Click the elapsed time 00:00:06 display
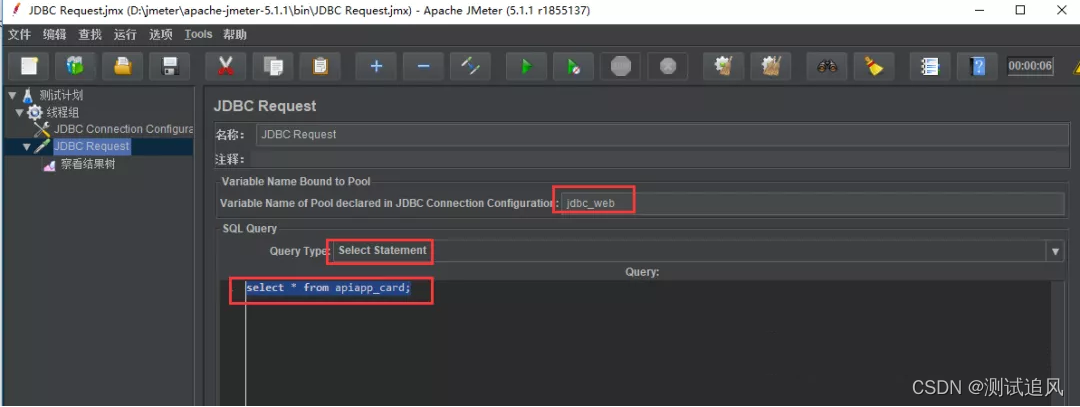This screenshot has width=1080, height=407. point(1030,66)
